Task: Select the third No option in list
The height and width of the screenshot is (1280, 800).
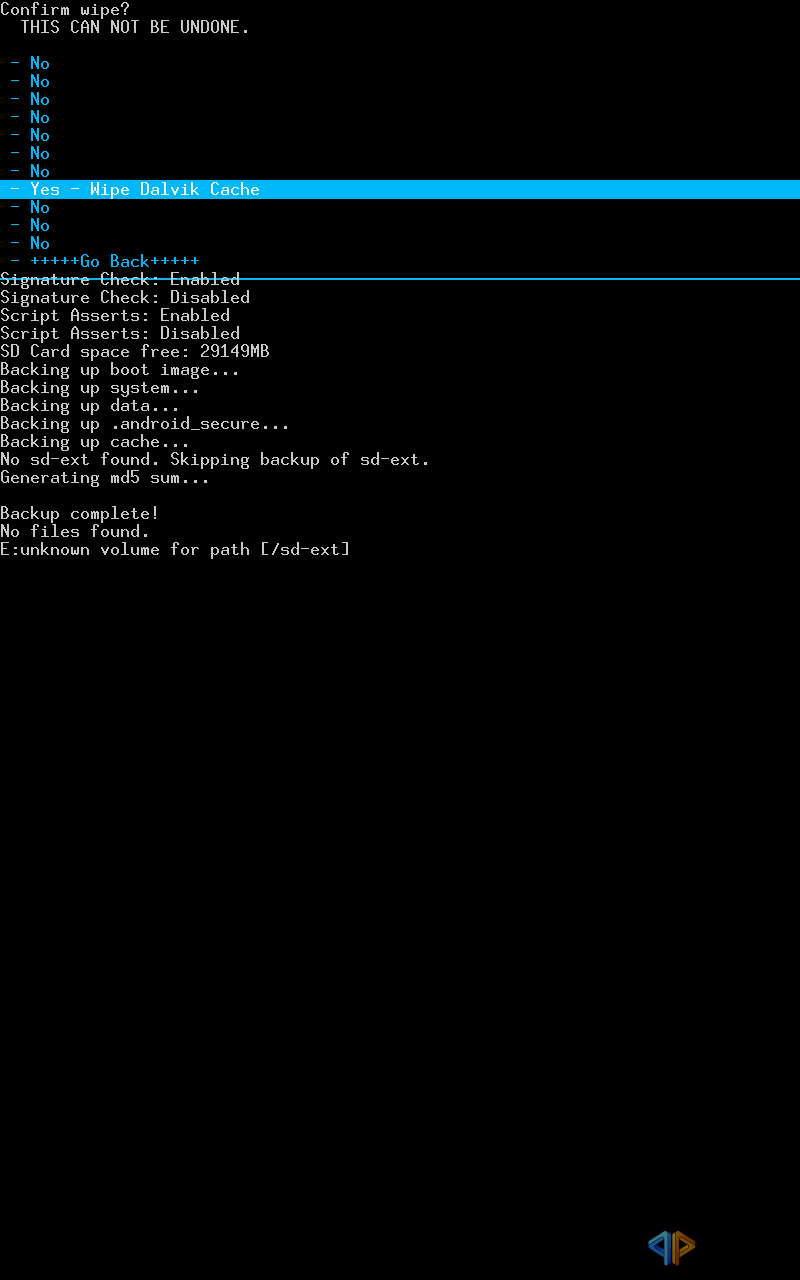Action: click(x=400, y=99)
